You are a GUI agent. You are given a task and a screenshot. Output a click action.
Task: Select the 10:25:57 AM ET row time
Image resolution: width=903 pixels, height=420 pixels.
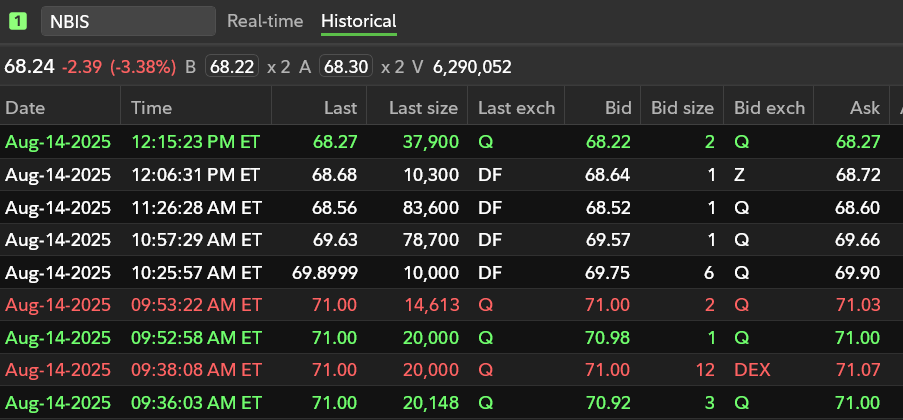(196, 272)
